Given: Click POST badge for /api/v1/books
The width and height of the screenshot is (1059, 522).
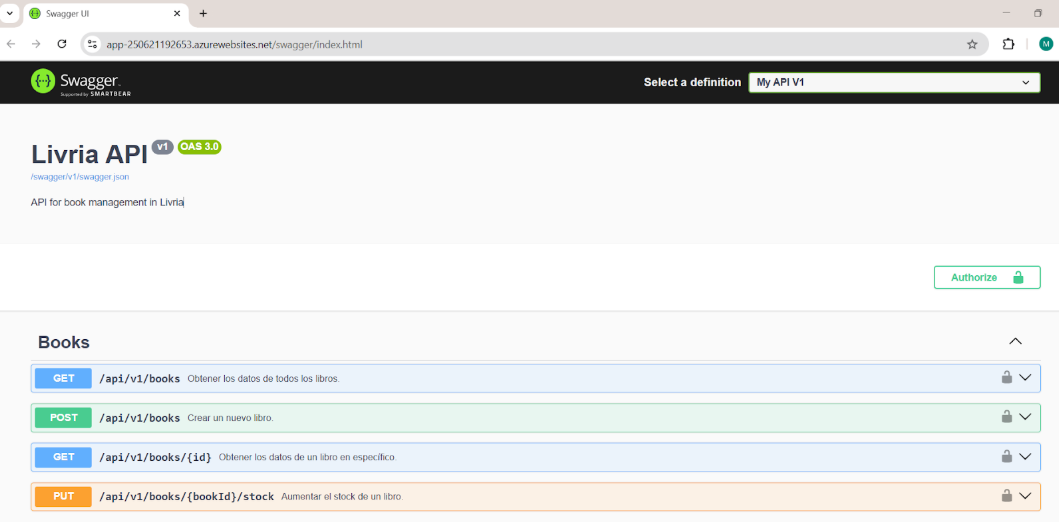Looking at the screenshot, I should (63, 417).
